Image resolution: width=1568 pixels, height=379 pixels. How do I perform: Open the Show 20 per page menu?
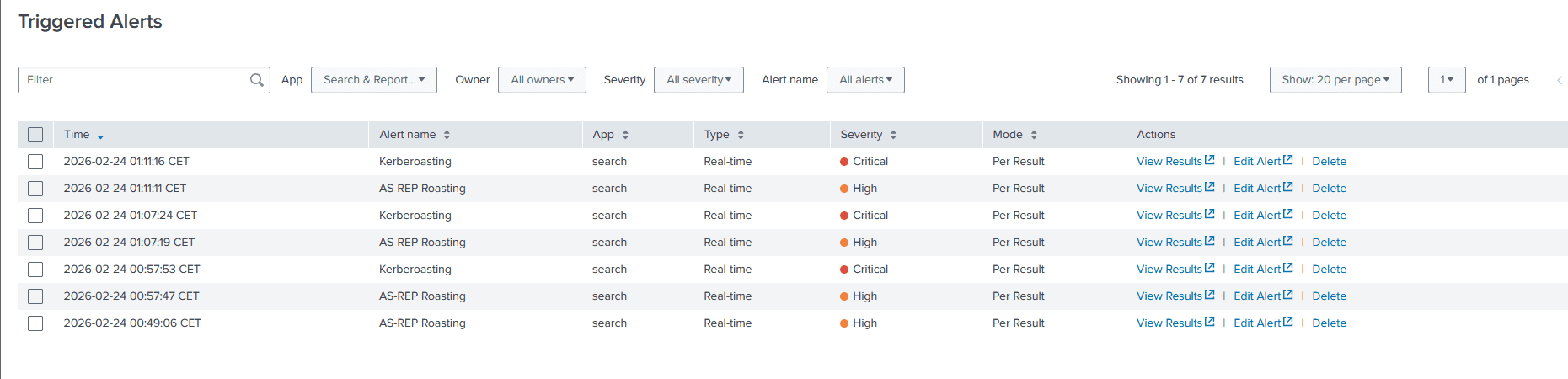coord(1335,80)
